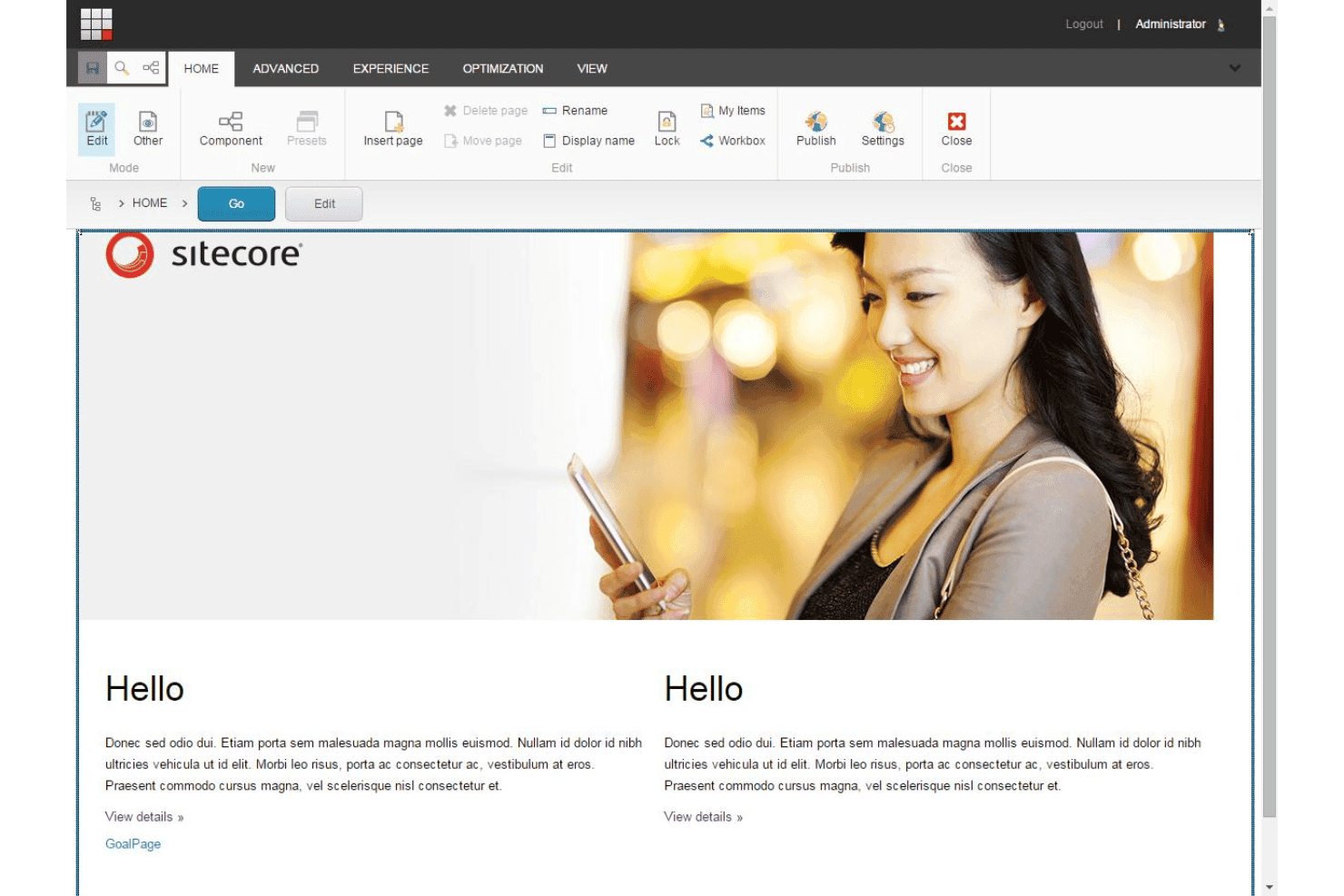This screenshot has height=896, width=1344.
Task: Switch to the VIEW ribbon tab
Action: (x=592, y=68)
